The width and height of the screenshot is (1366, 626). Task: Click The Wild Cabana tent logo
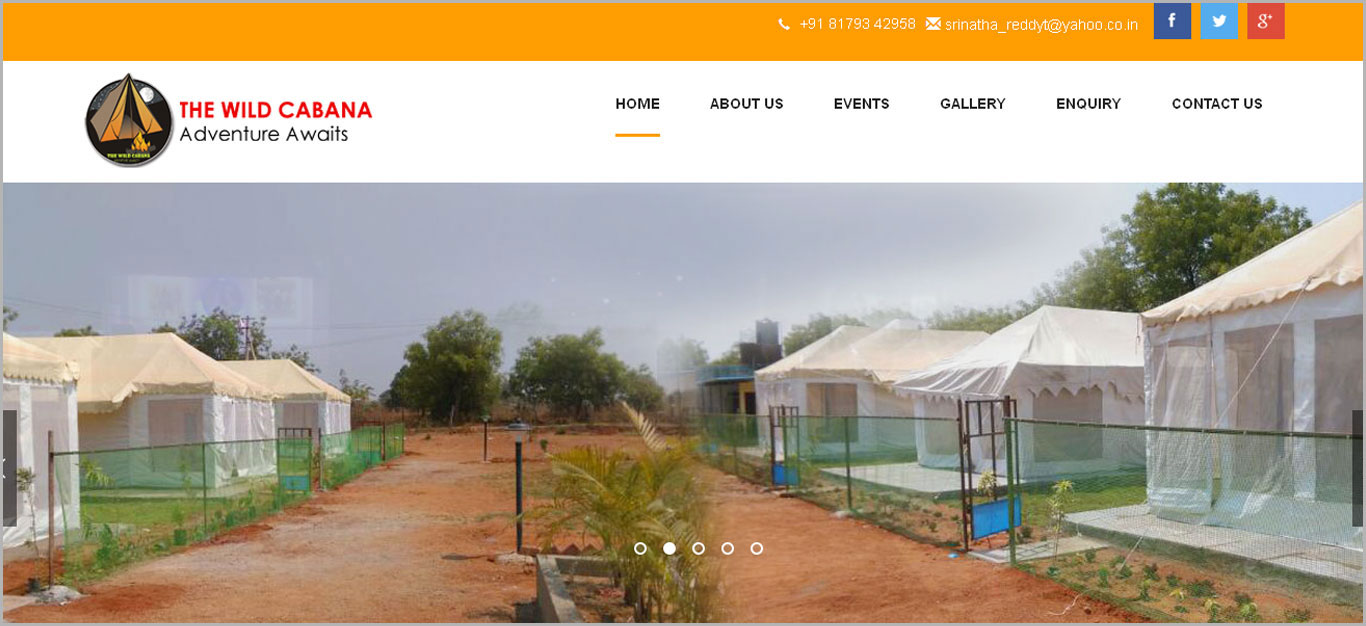129,120
